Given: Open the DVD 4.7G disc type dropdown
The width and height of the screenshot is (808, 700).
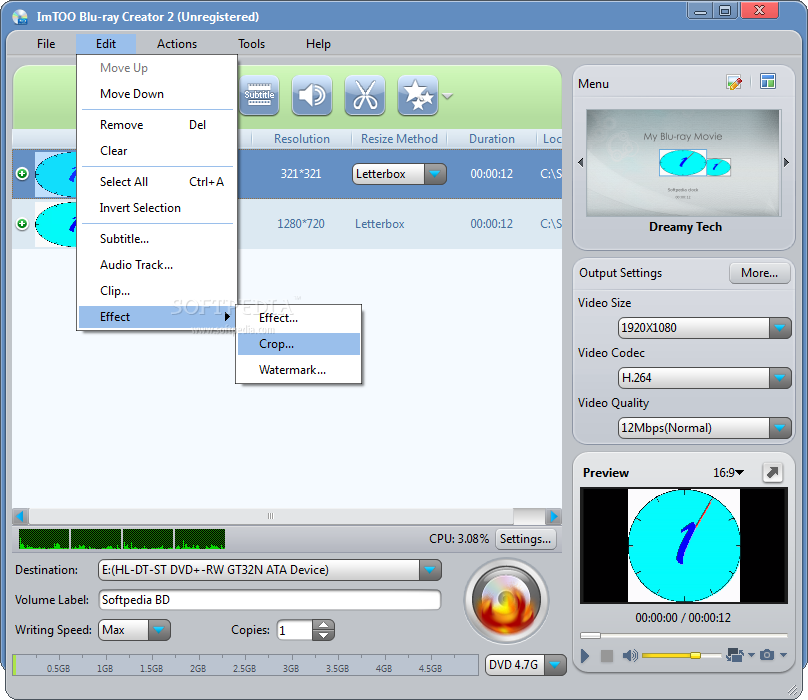Looking at the screenshot, I should point(555,664).
